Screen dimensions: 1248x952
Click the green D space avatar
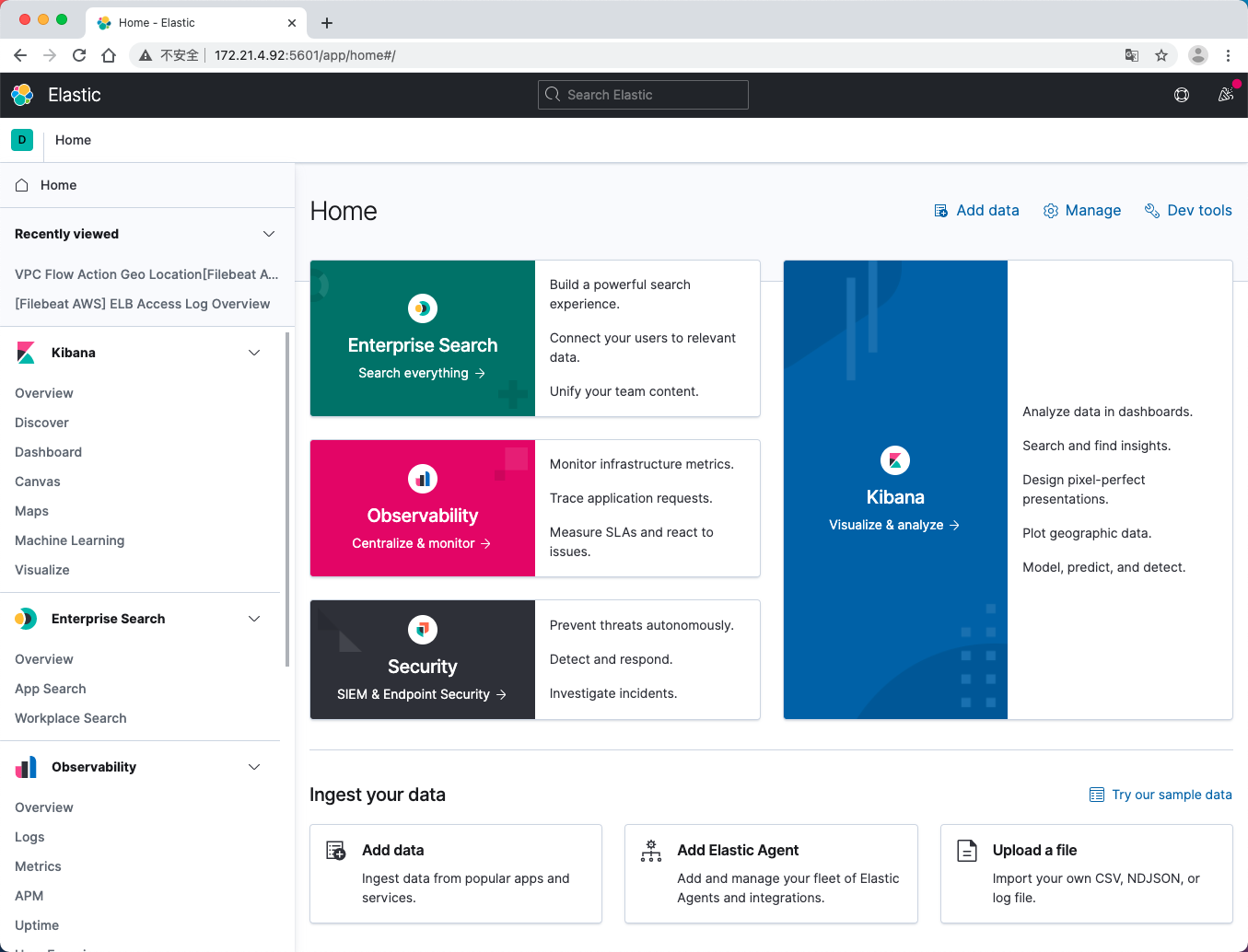tap(22, 140)
